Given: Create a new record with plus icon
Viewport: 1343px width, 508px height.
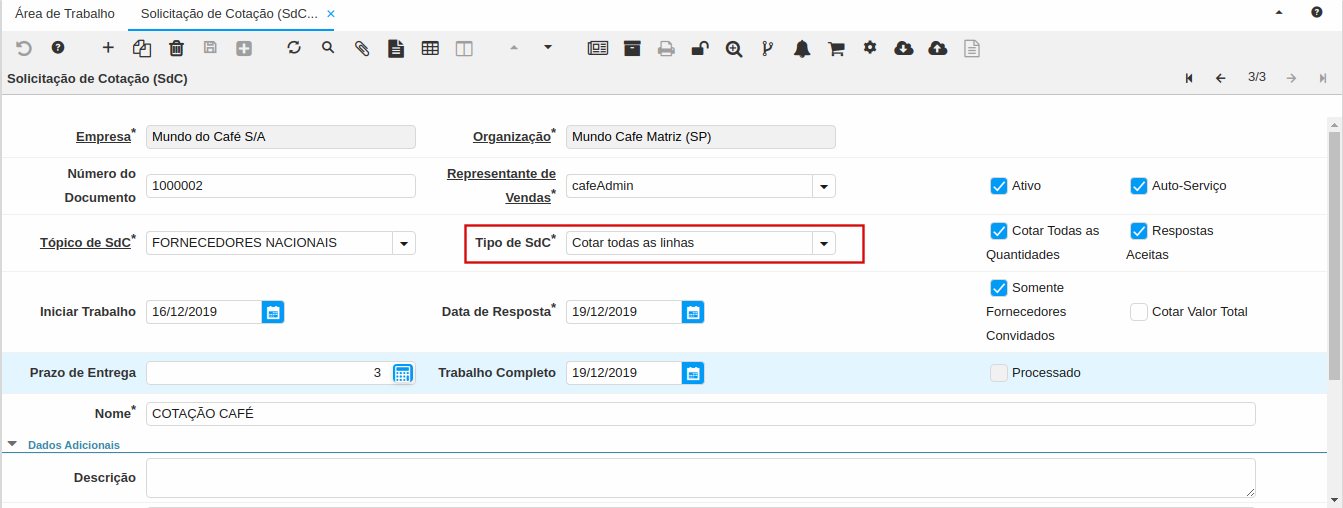Looking at the screenshot, I should tap(108, 48).
